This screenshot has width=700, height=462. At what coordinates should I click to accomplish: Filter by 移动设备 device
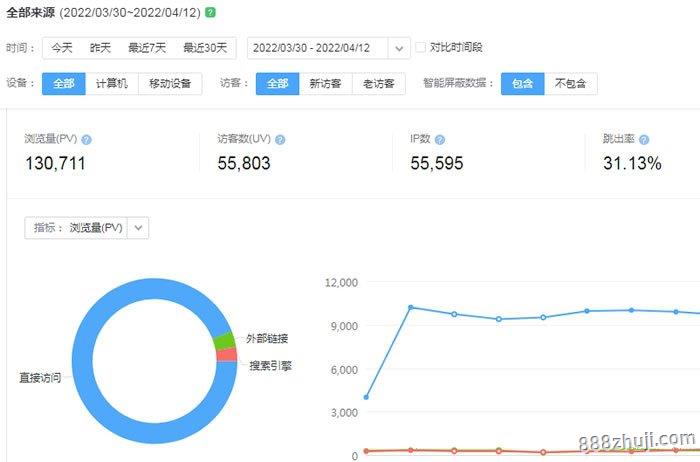(x=170, y=84)
